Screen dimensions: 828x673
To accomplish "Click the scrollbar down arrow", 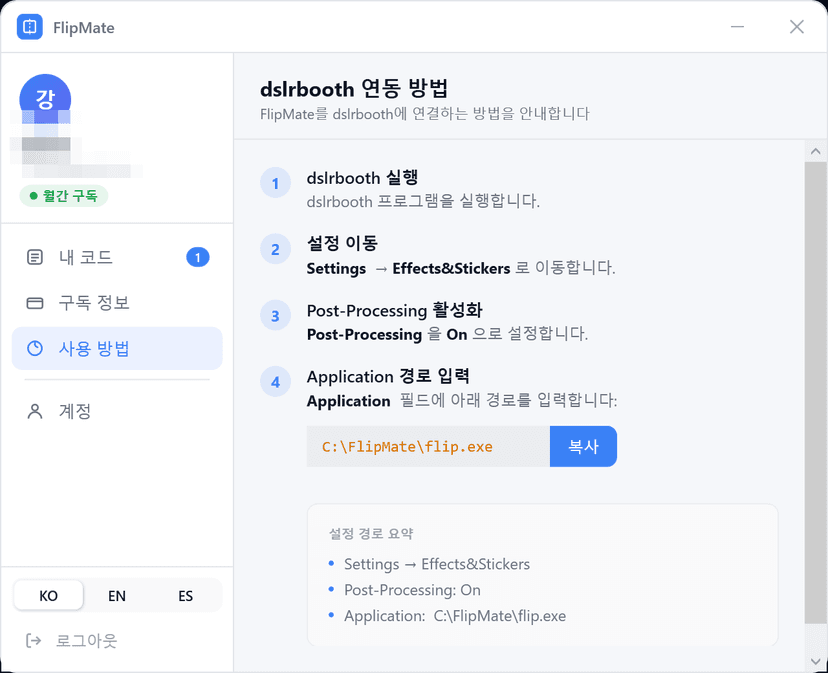I will tap(814, 662).
